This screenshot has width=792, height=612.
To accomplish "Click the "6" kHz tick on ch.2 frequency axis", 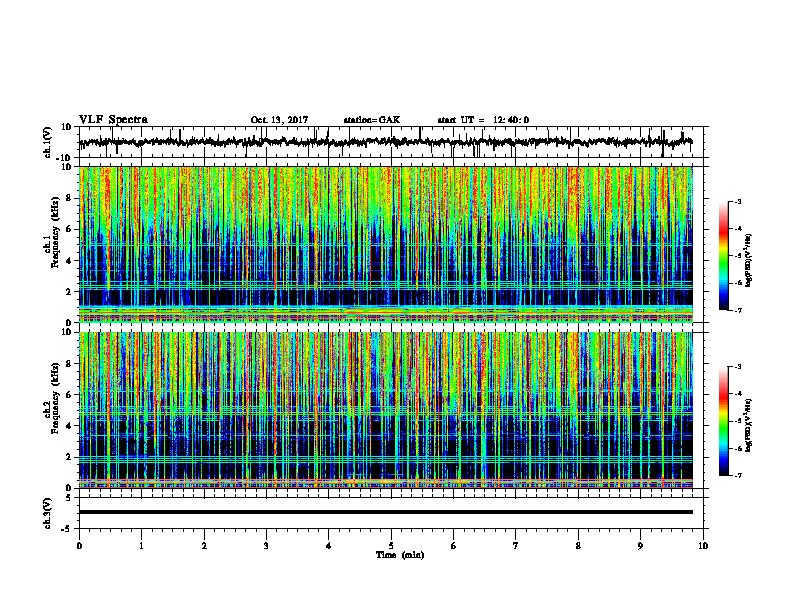I will (x=70, y=395).
